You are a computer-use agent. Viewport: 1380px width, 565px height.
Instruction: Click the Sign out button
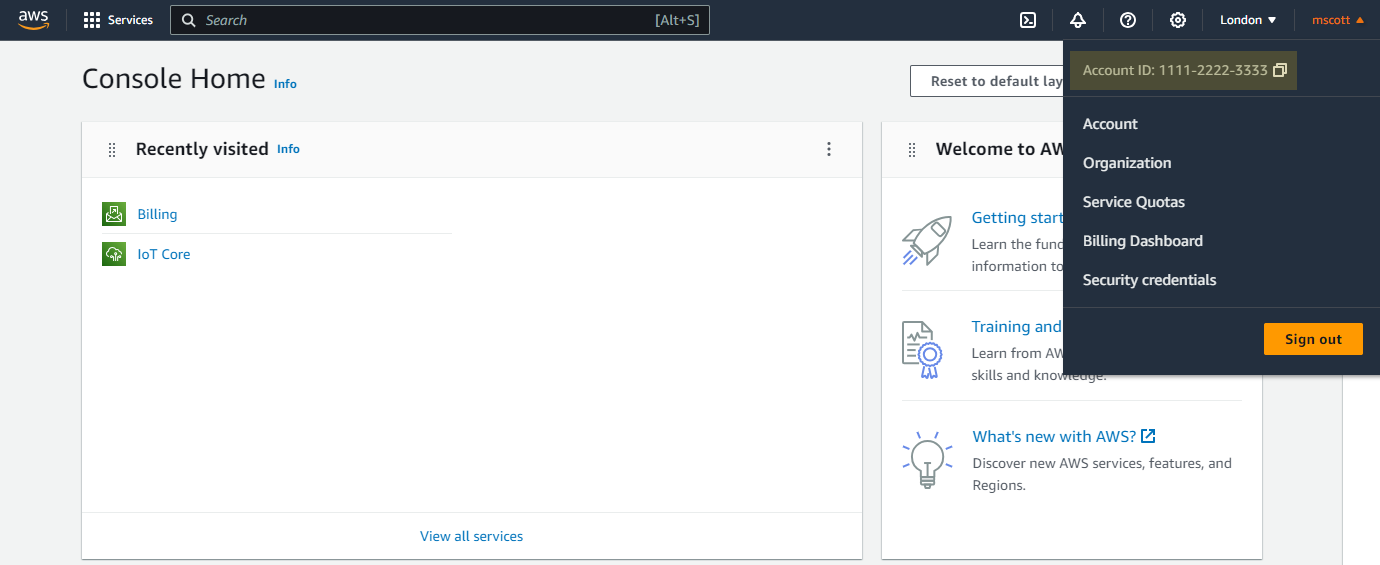(1313, 339)
